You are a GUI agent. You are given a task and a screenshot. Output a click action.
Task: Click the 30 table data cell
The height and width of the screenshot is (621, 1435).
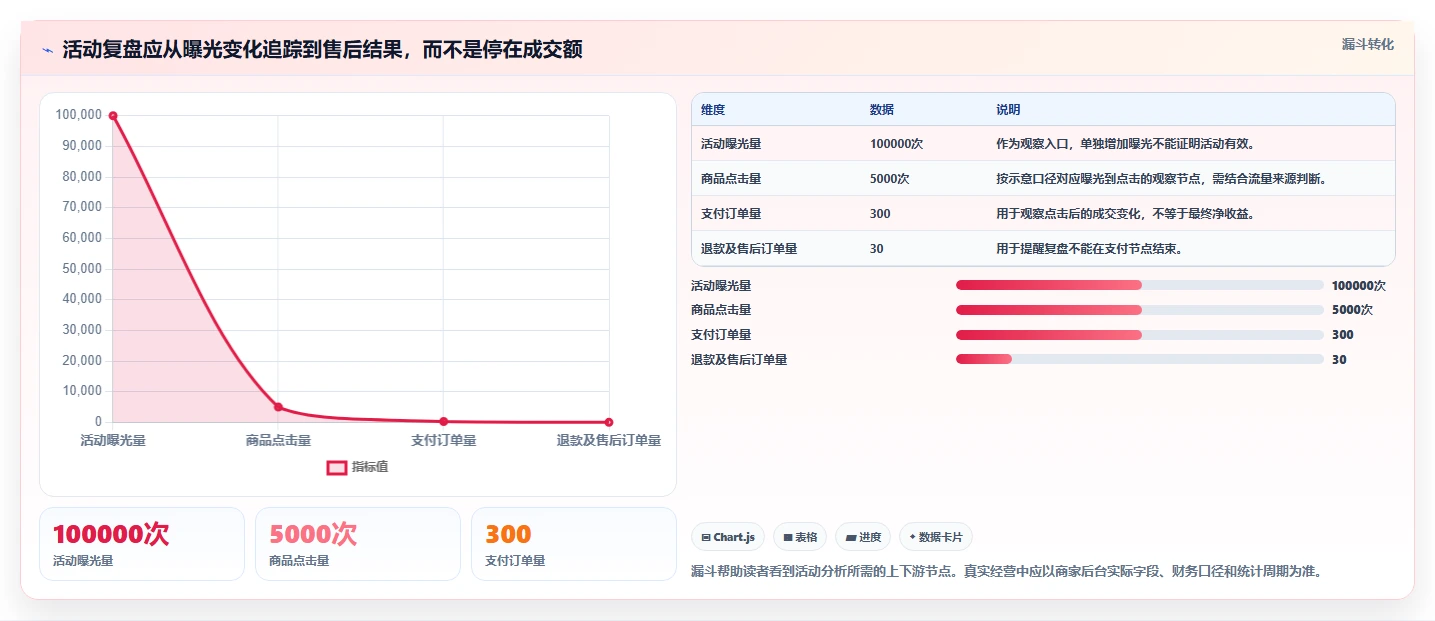877,249
